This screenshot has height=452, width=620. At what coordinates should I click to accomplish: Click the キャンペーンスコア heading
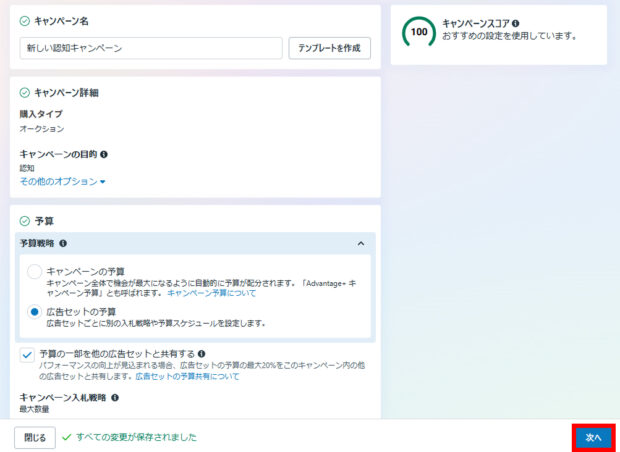click(x=476, y=23)
